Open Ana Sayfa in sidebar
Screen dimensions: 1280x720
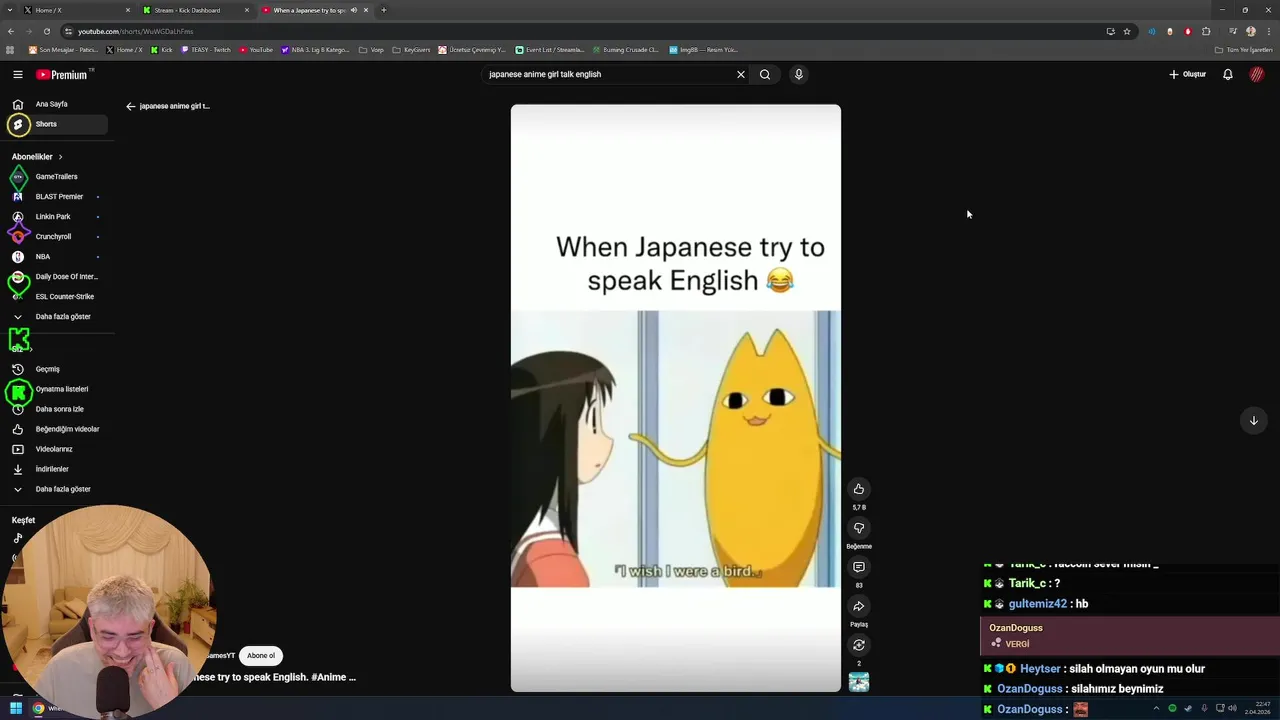tap(56, 104)
